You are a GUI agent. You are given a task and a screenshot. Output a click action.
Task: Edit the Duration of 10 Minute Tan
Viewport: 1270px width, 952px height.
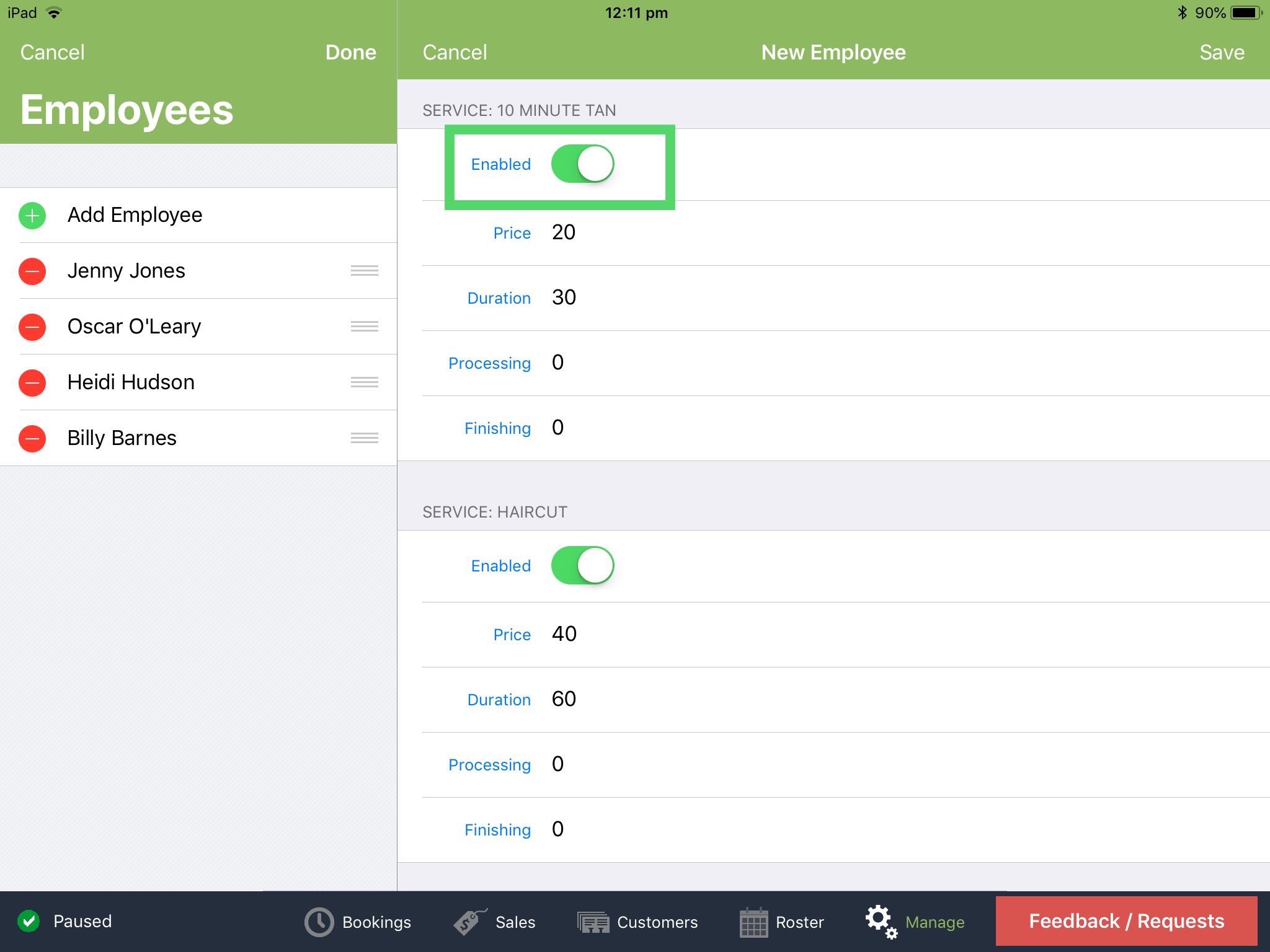[563, 297]
